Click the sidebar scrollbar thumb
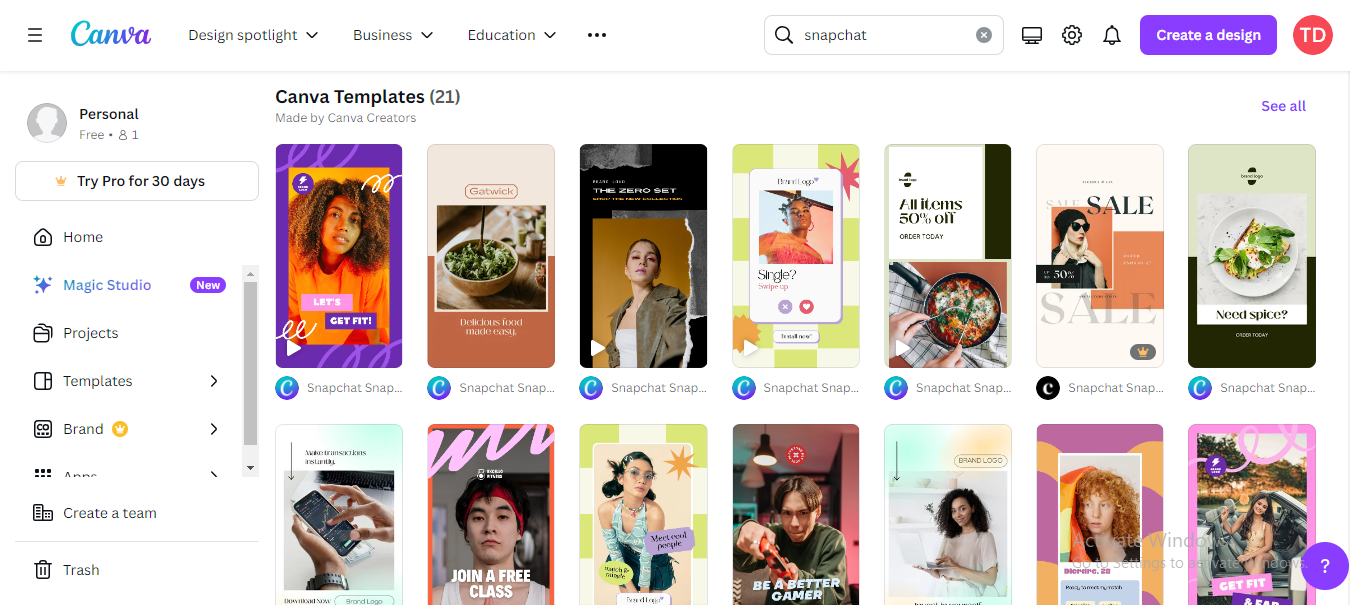 pos(250,362)
